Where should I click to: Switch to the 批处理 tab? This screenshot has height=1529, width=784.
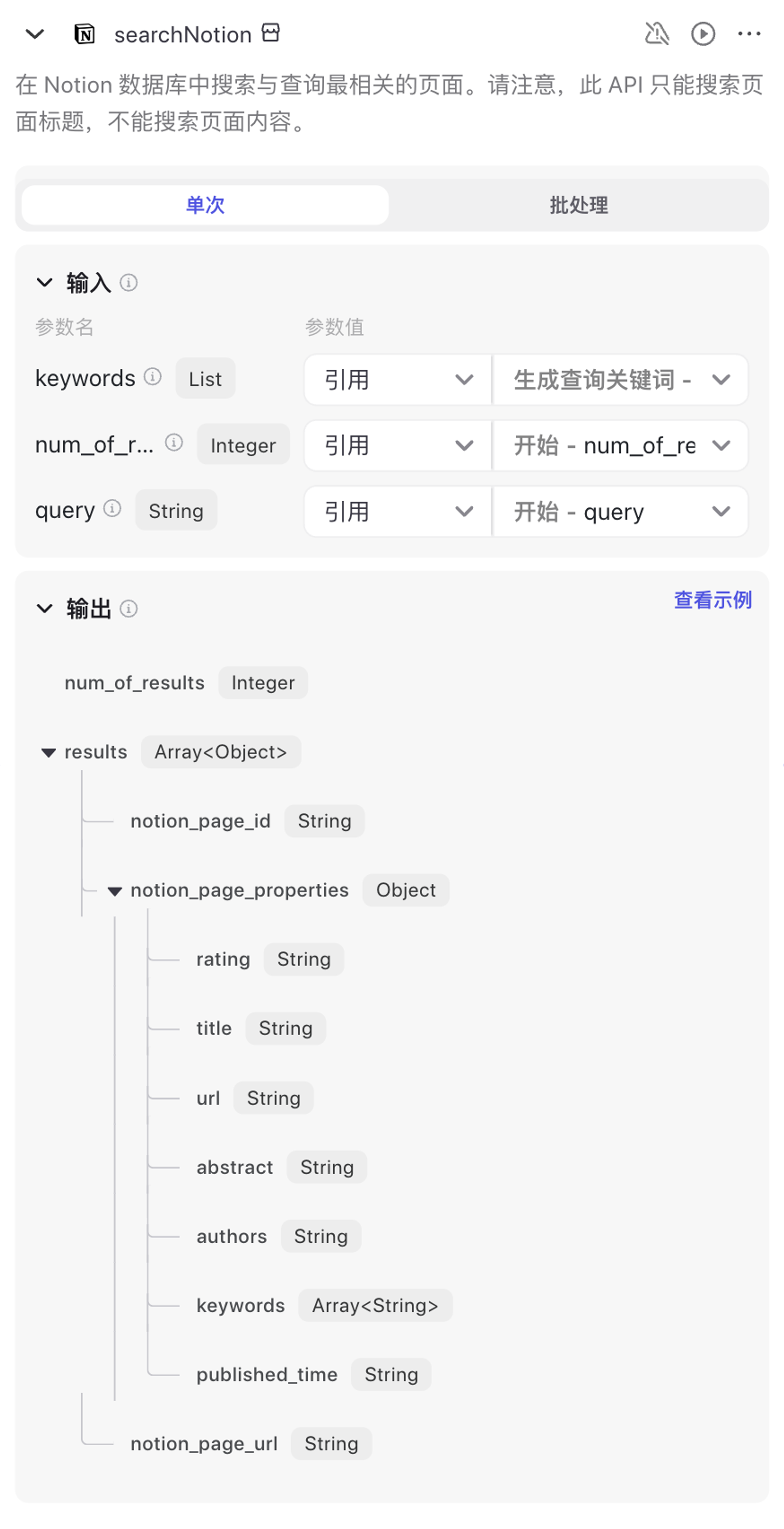point(578,205)
